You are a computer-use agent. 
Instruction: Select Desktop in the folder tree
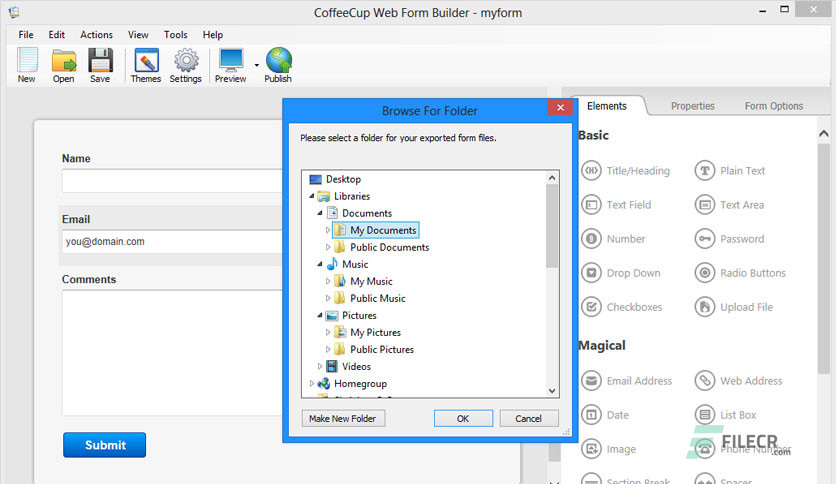click(x=343, y=179)
